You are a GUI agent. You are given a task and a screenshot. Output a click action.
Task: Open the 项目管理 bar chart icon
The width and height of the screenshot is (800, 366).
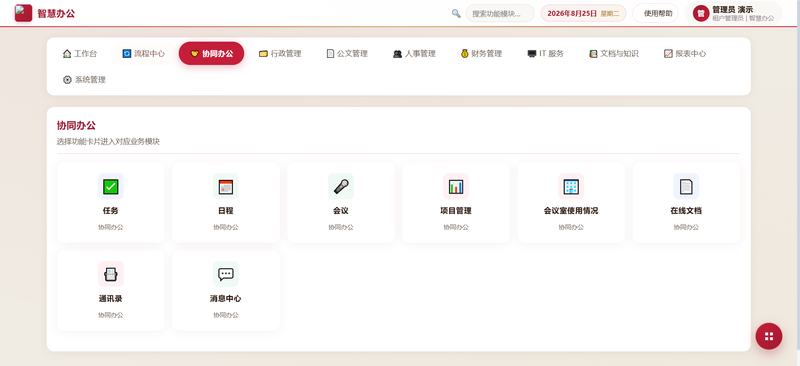point(456,186)
